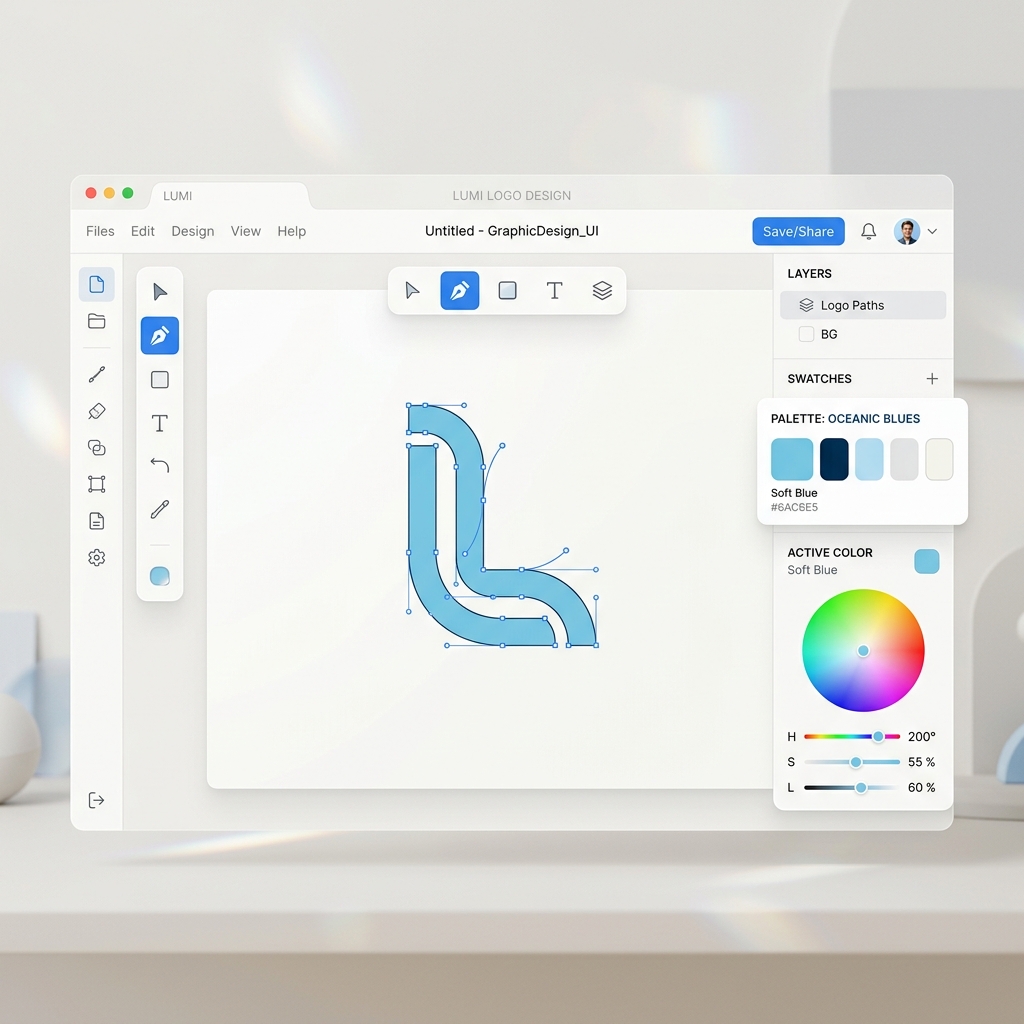Click the user profile avatar
The image size is (1024, 1024).
[907, 231]
